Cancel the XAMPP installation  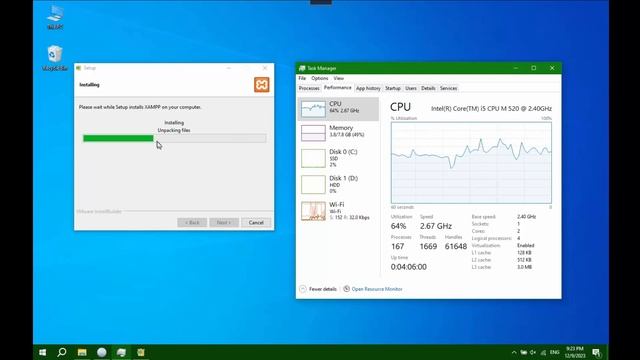click(256, 222)
